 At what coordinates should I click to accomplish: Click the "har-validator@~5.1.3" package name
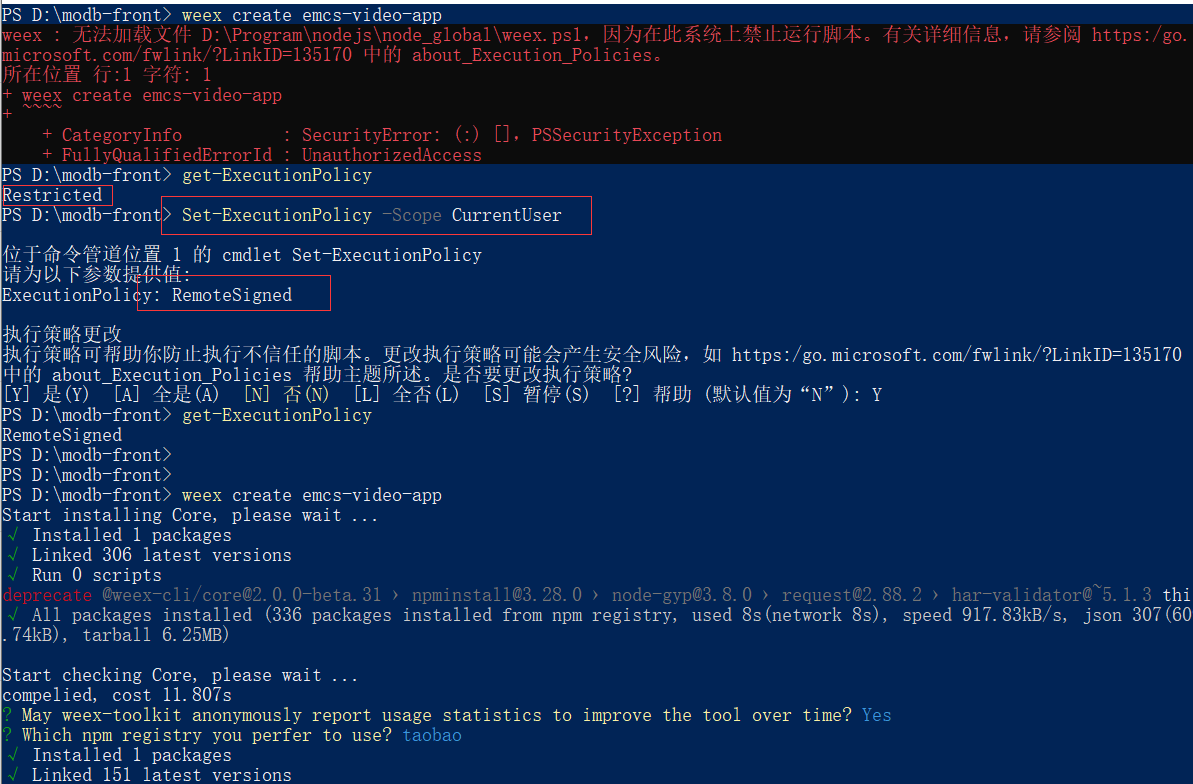tap(1051, 595)
